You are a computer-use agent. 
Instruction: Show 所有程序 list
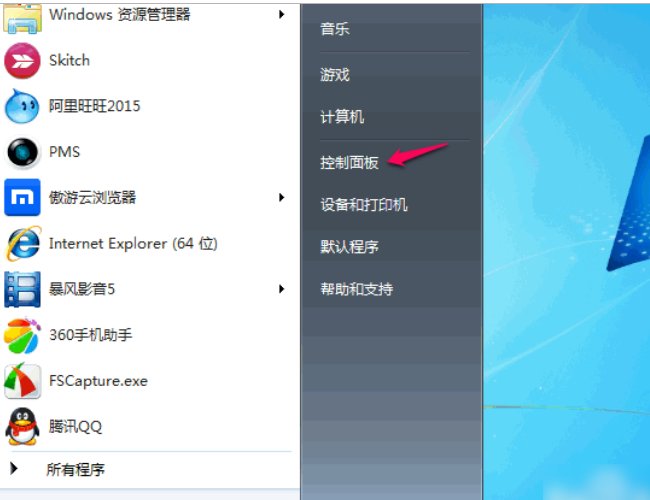coord(75,469)
